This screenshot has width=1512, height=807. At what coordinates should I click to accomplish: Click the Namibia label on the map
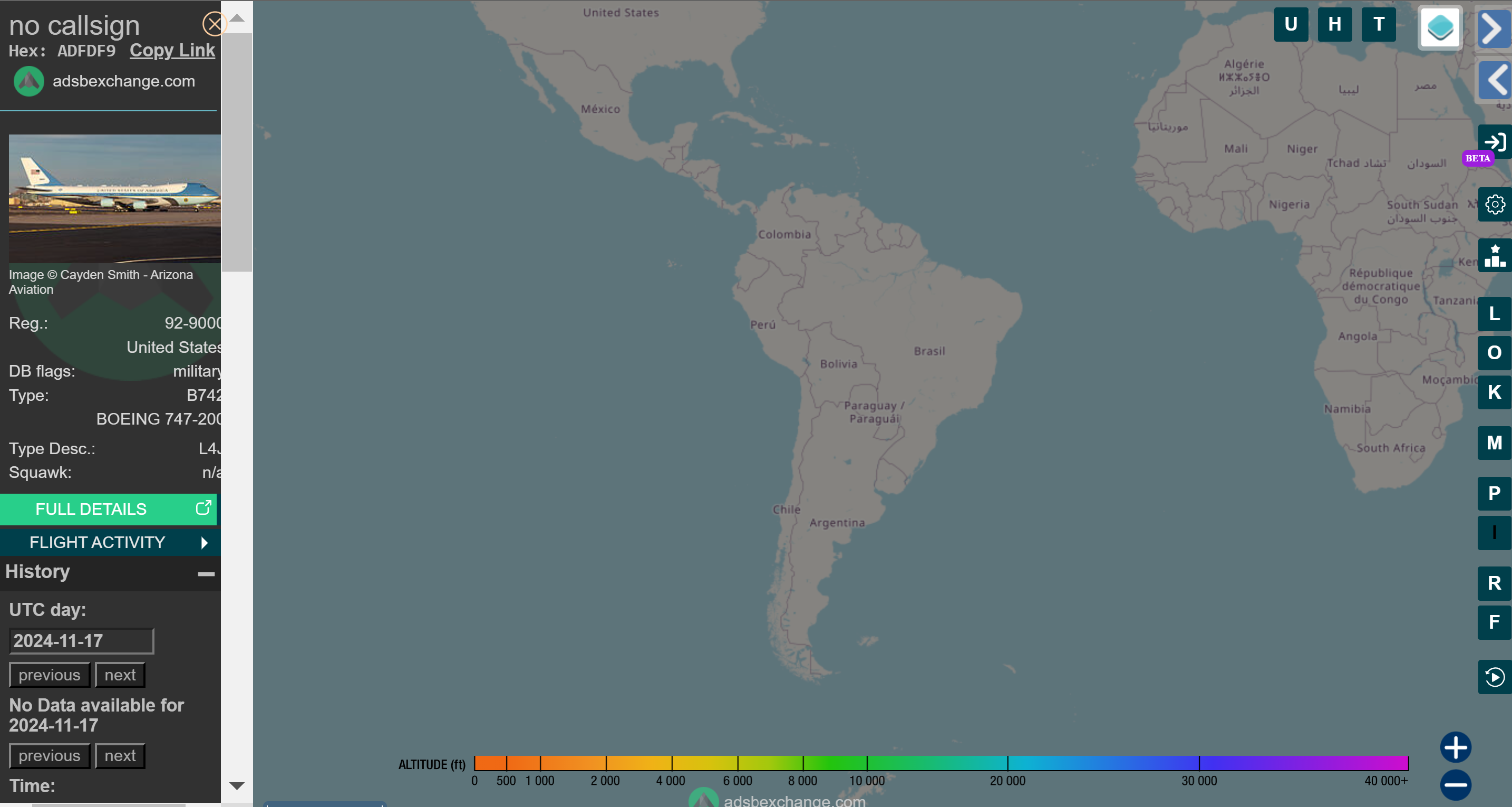point(1347,409)
